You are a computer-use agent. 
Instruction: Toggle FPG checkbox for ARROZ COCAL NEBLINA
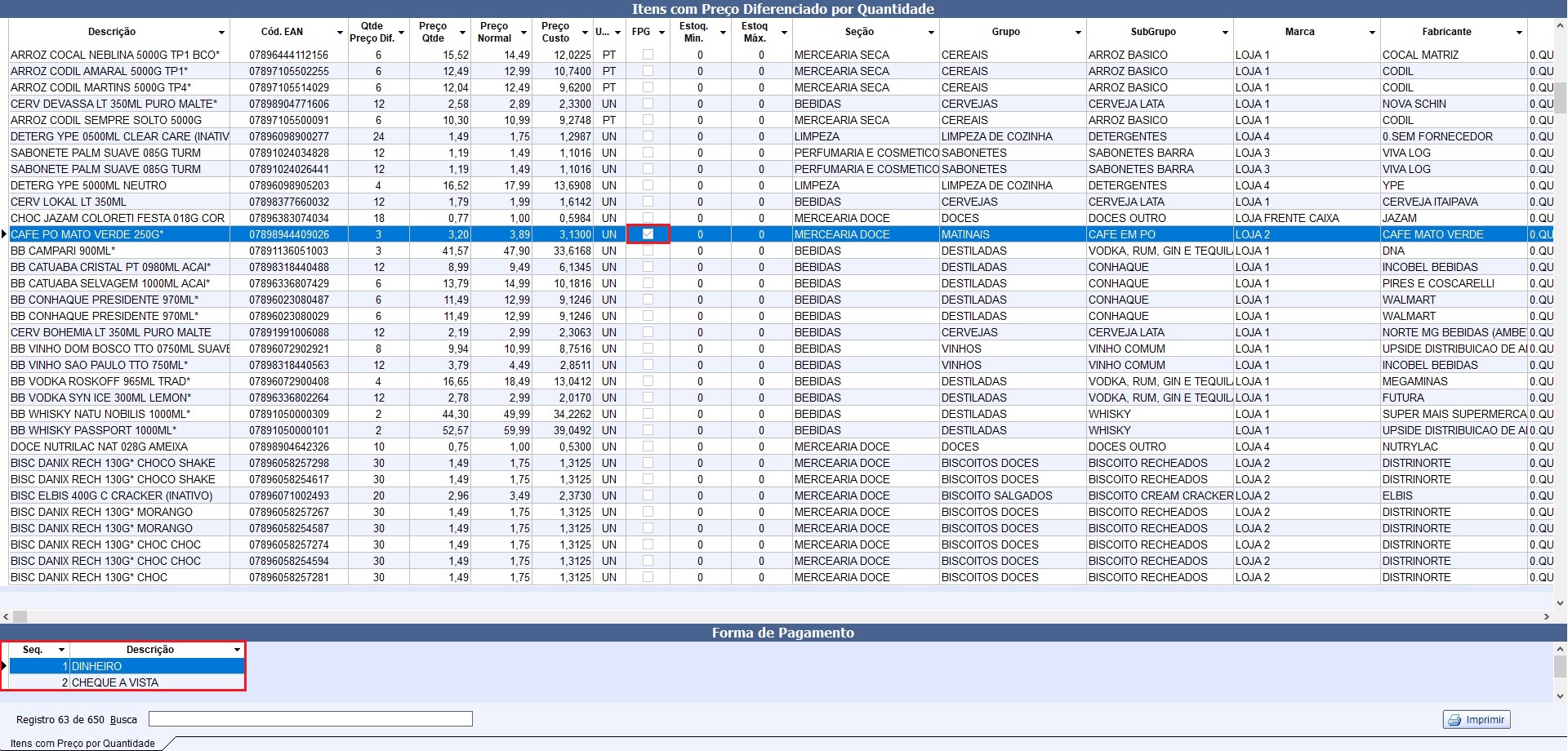pyautogui.click(x=648, y=55)
